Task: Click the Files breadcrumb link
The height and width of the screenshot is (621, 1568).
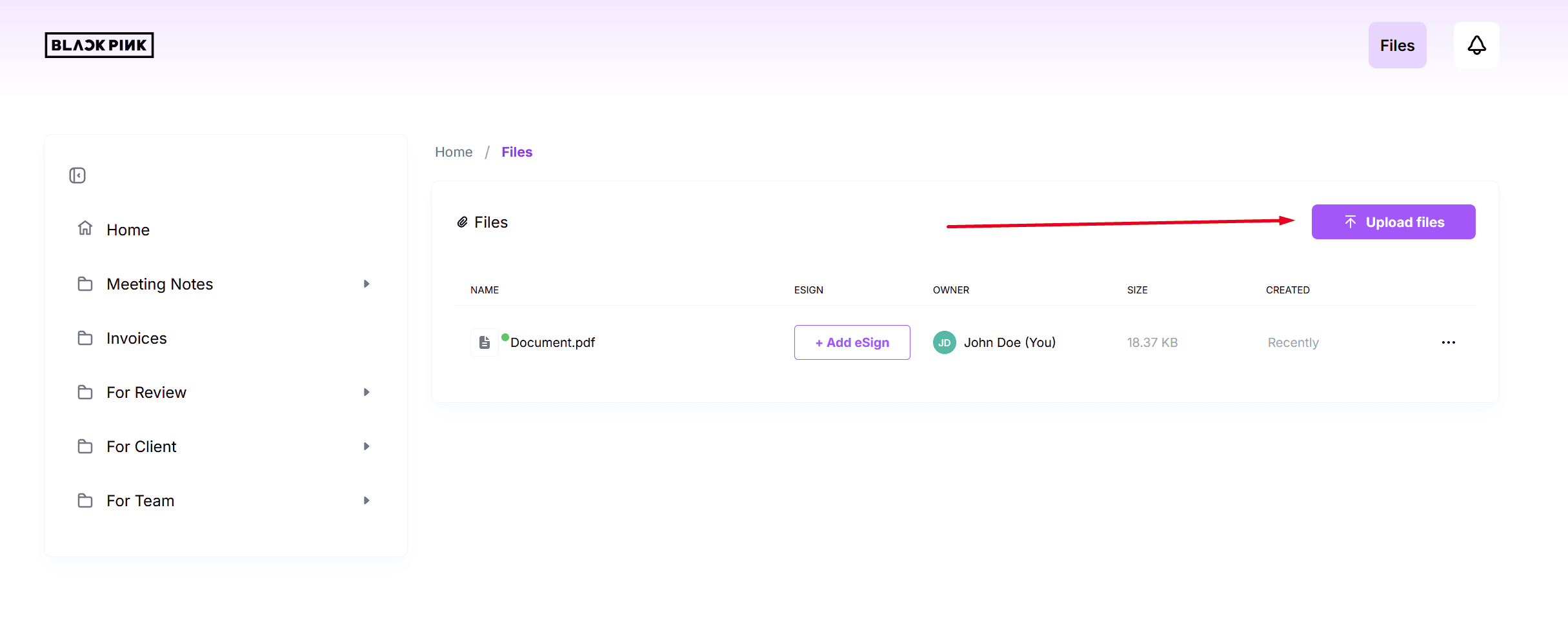Action: point(517,152)
